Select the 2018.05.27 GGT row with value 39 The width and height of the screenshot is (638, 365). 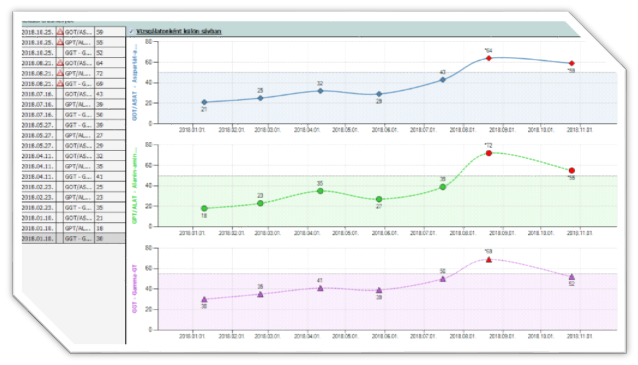pos(74,125)
